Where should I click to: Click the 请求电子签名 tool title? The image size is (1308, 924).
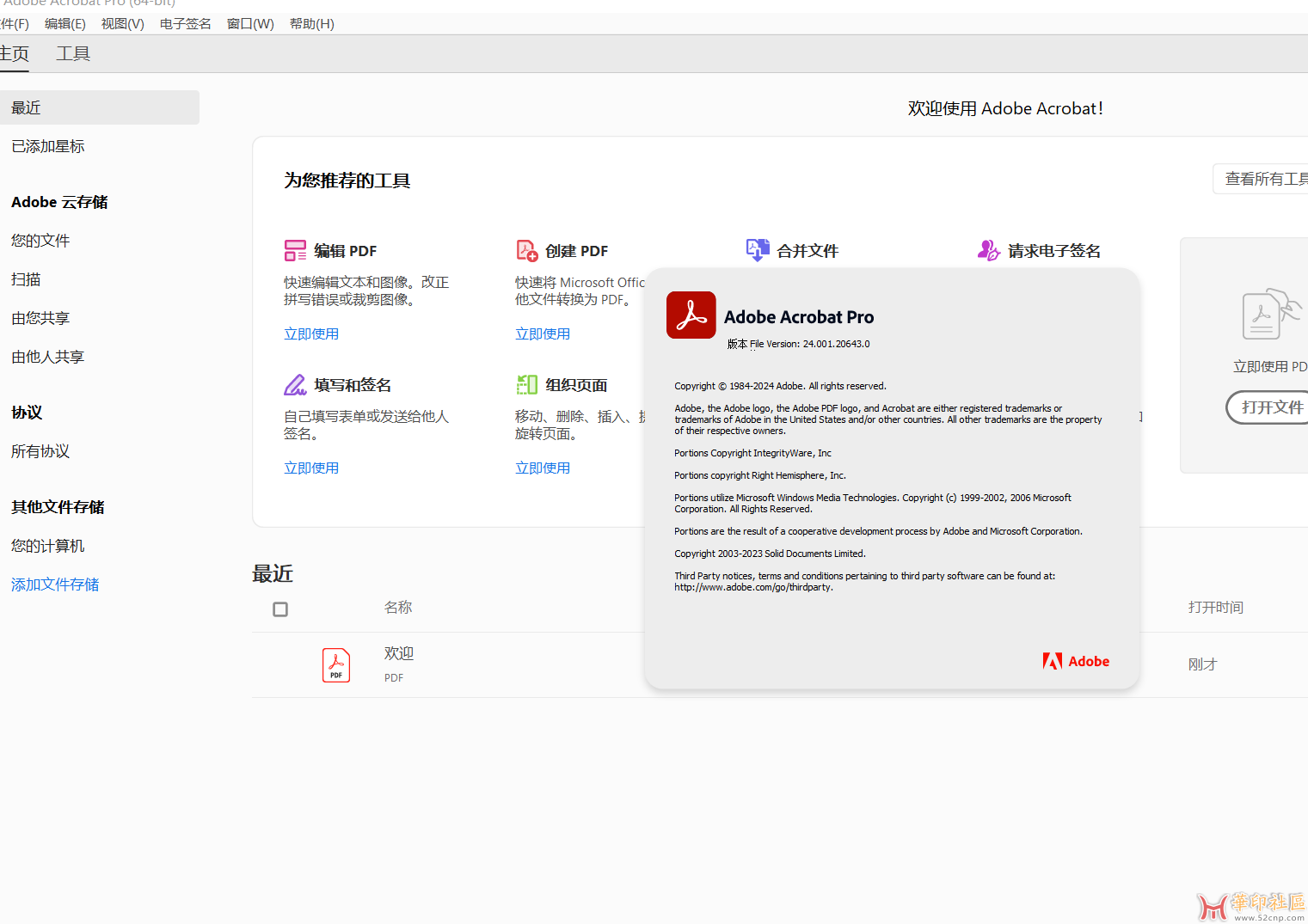[1054, 251]
